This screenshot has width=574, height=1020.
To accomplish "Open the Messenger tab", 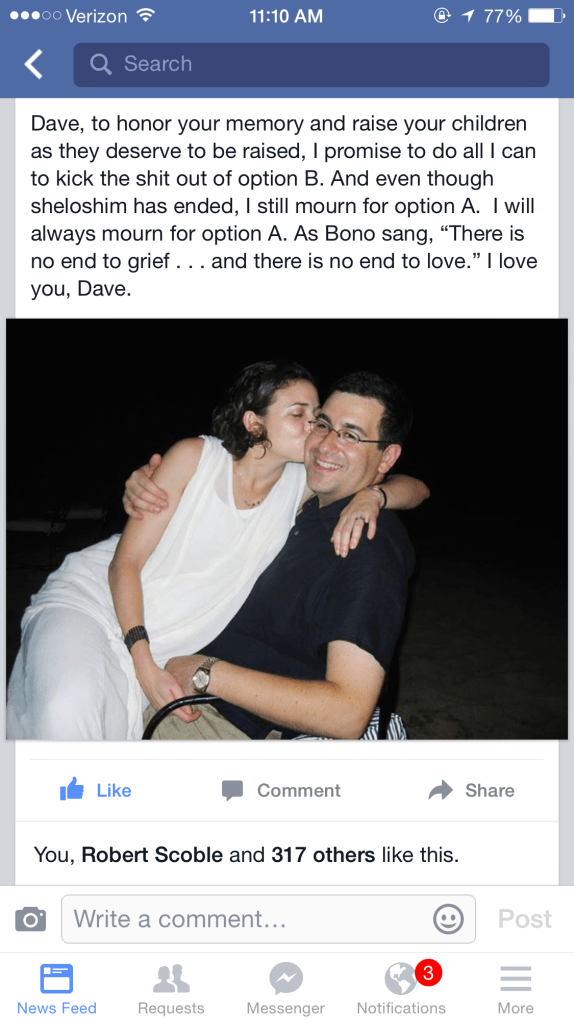I will (x=286, y=987).
